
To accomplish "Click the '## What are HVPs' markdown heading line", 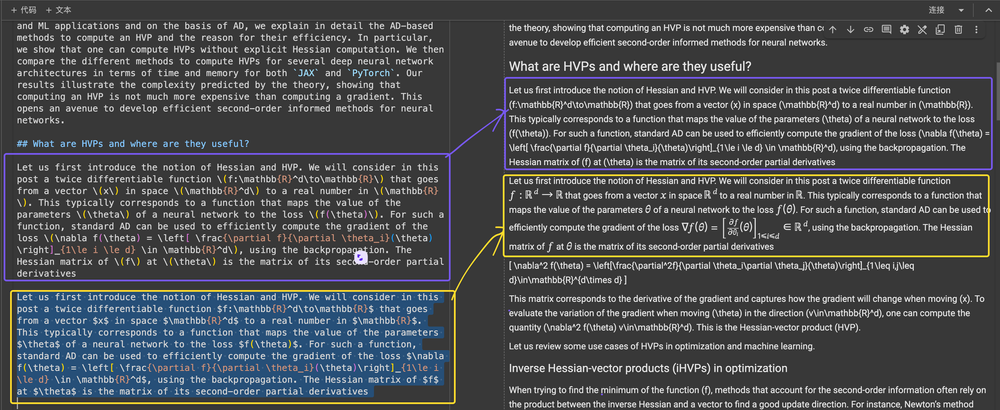I will [x=133, y=143].
